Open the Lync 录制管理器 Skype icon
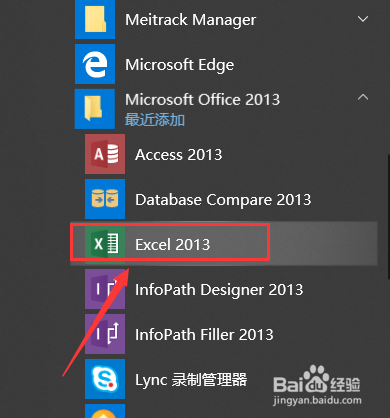 click(x=105, y=379)
